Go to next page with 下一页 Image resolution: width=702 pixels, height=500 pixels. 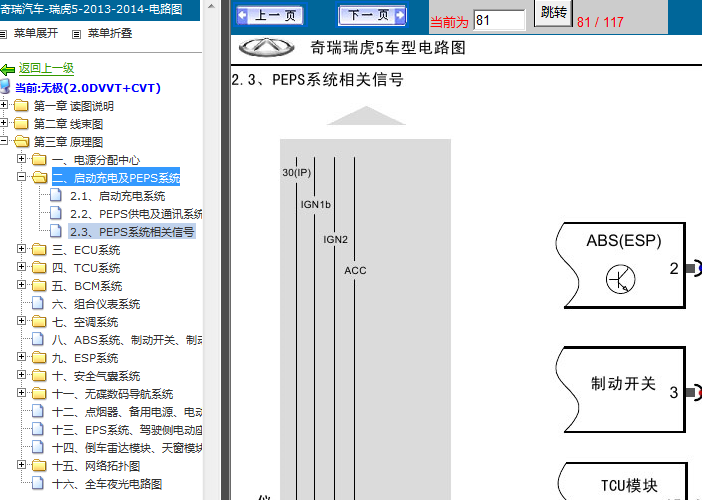[372, 15]
